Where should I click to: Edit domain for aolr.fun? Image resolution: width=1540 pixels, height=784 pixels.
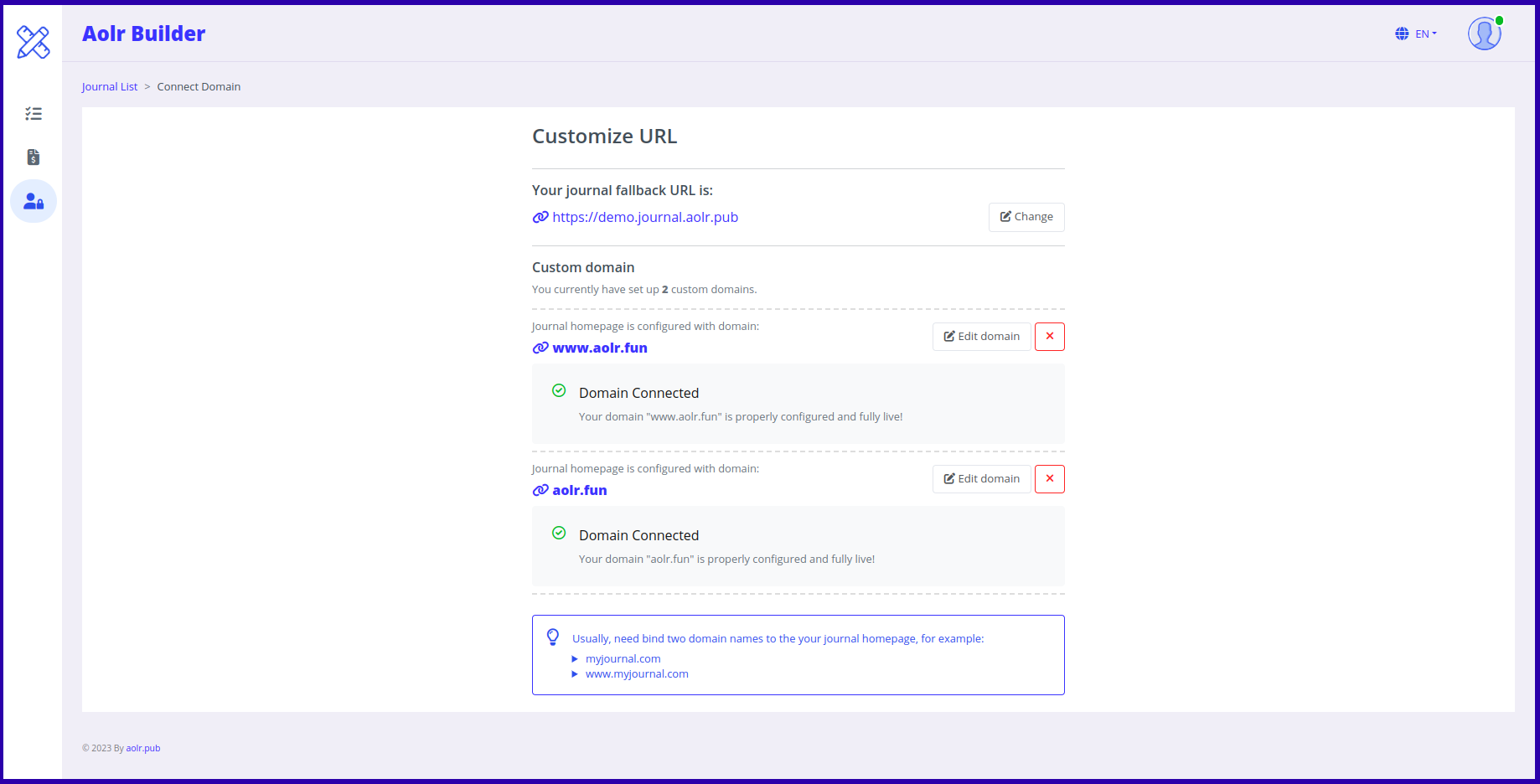[981, 479]
